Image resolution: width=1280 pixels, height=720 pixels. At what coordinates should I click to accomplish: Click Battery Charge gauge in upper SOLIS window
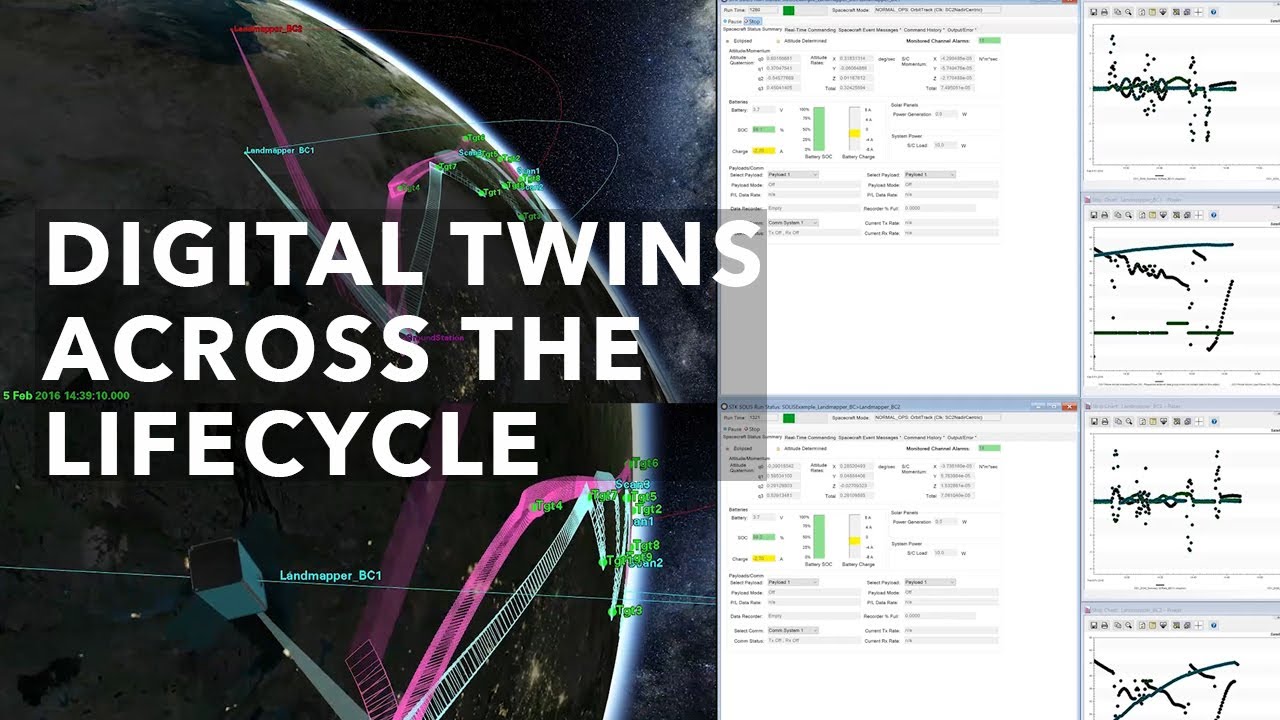(854, 128)
